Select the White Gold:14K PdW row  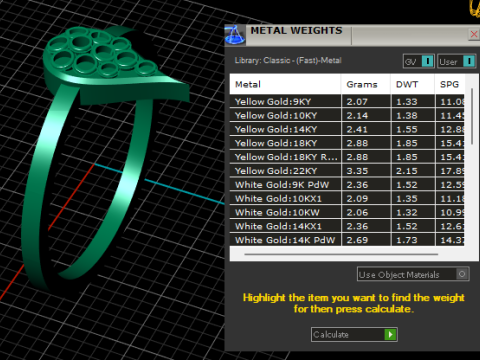pos(347,240)
